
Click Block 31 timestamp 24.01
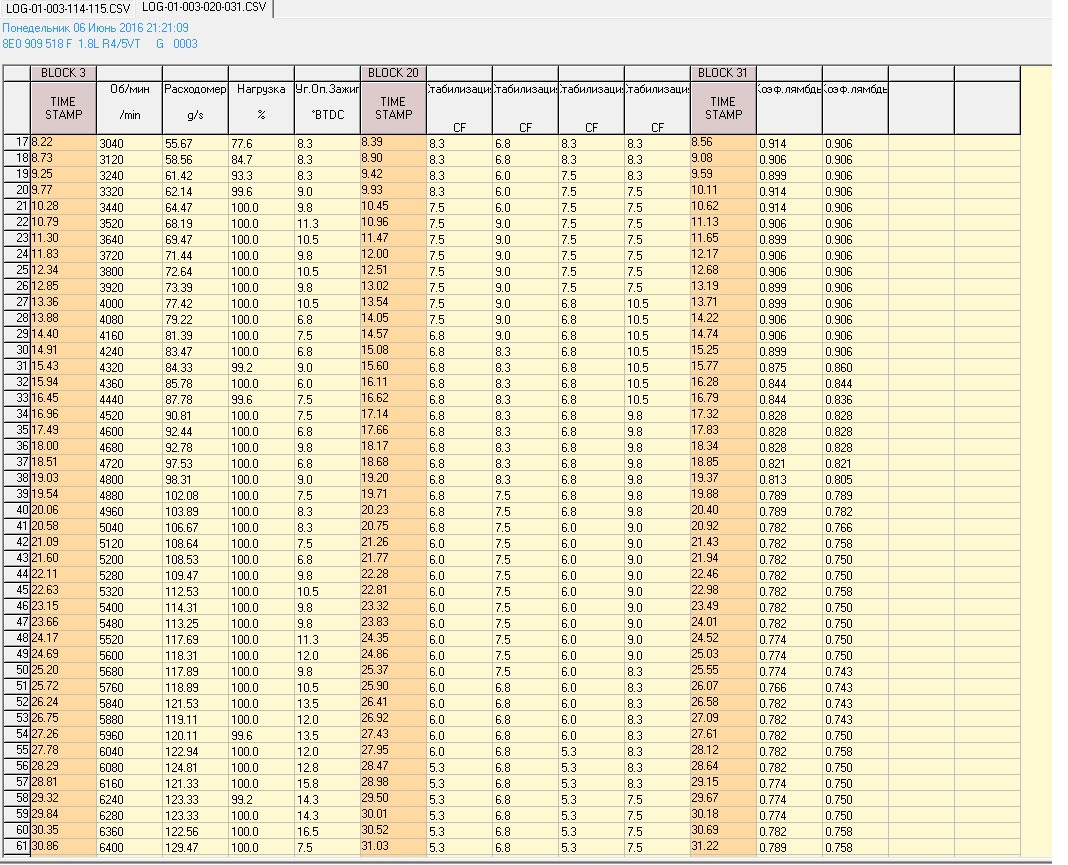(x=723, y=622)
